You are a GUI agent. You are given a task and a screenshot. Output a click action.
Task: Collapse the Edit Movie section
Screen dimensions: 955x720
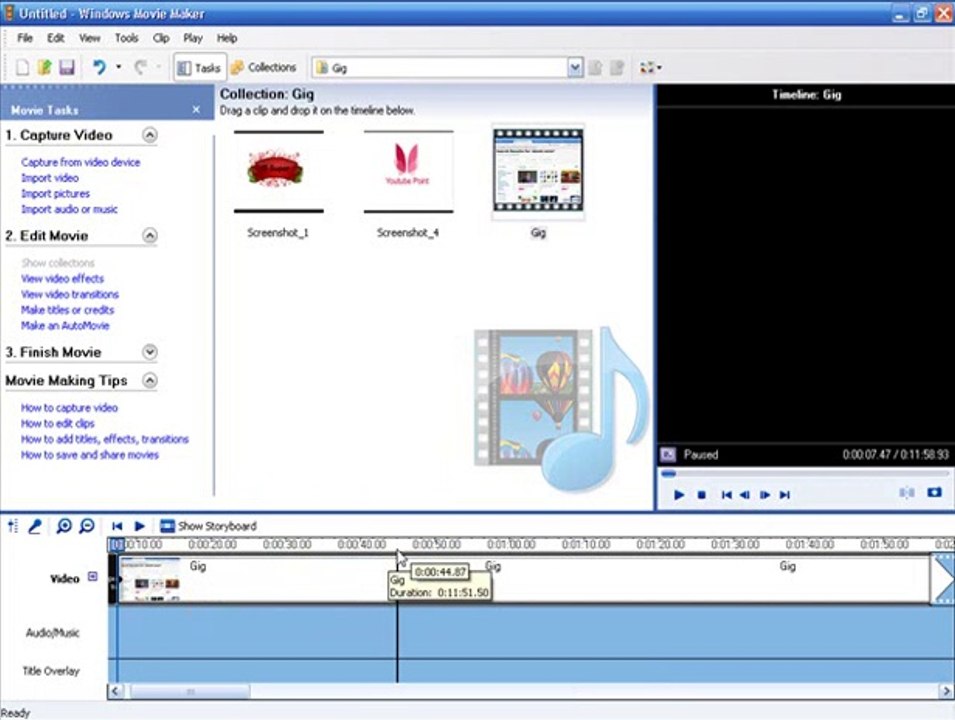coord(150,235)
